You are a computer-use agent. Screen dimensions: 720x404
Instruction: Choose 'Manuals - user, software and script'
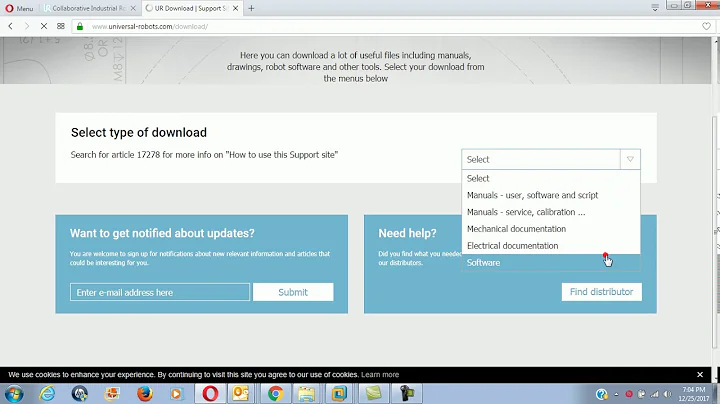(551, 195)
